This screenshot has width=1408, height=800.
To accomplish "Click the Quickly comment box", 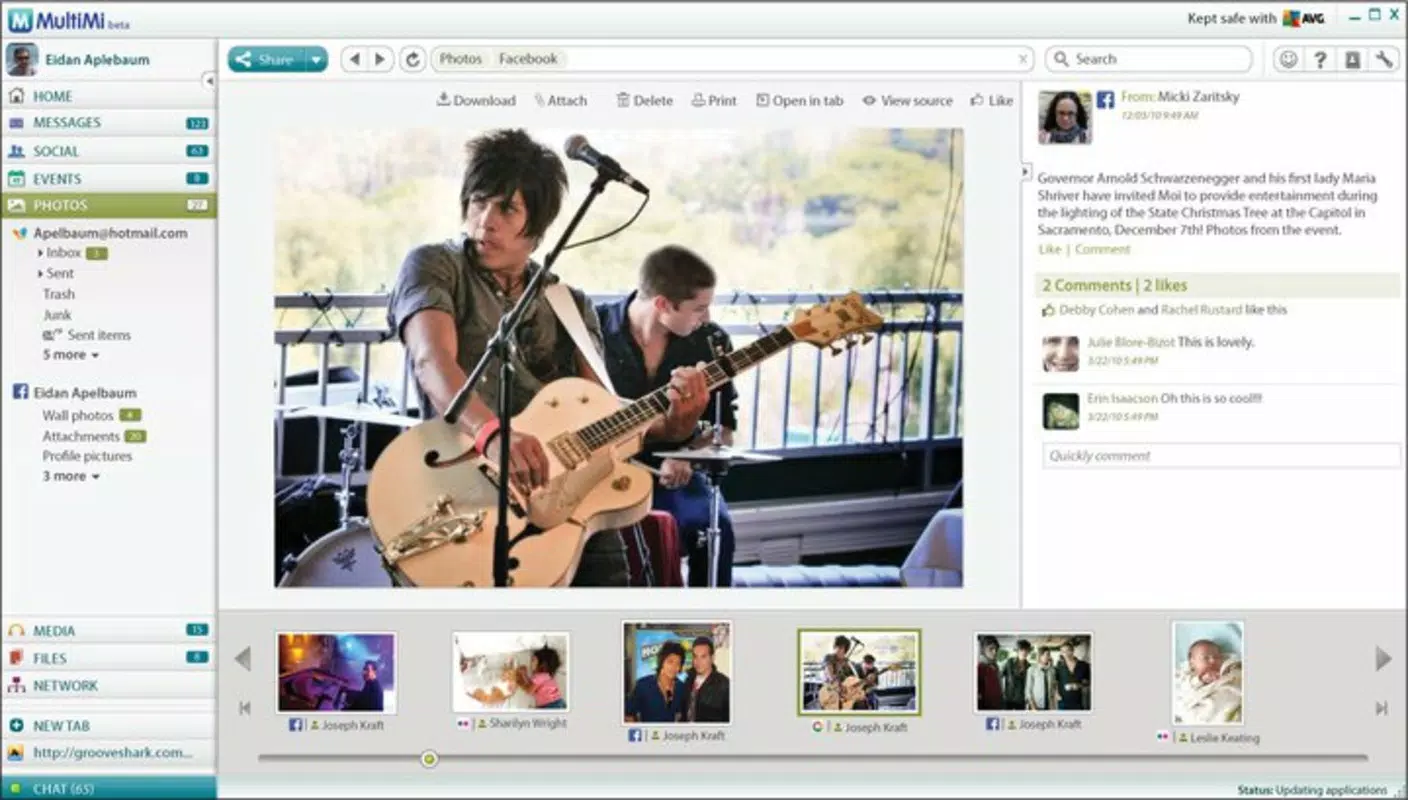I will click(x=1221, y=456).
